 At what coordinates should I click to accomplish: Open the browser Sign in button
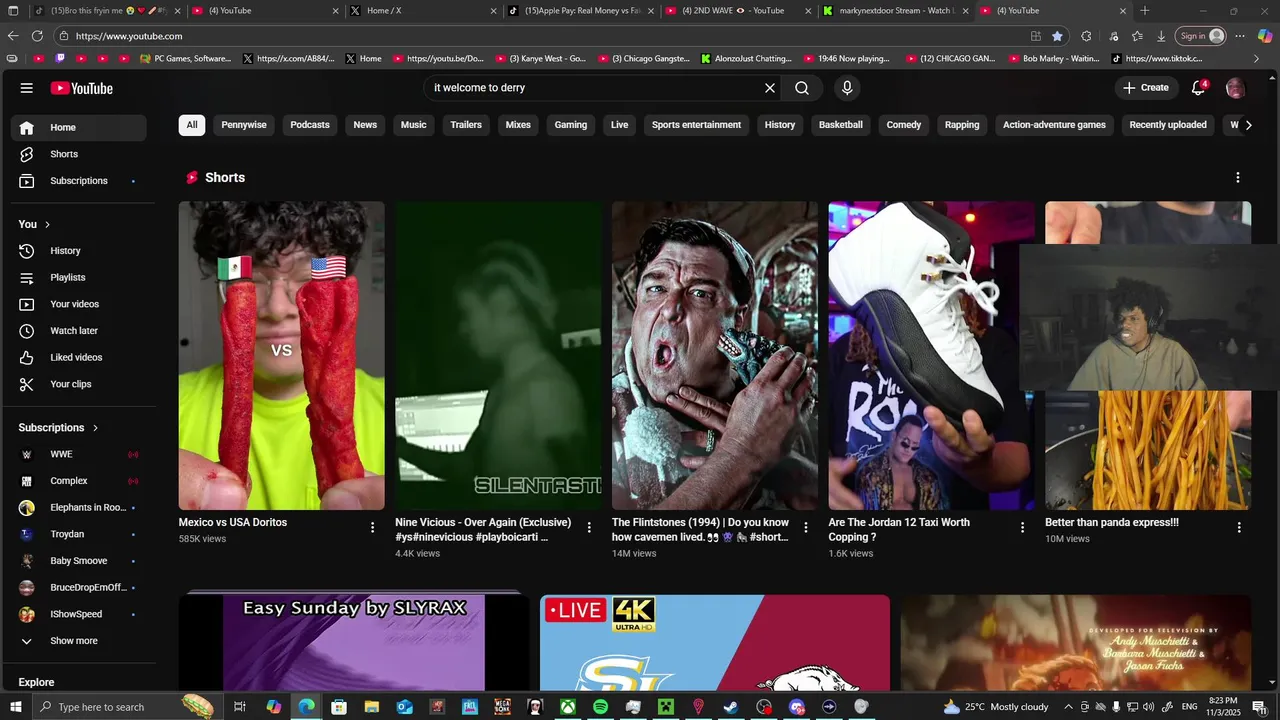click(1201, 36)
